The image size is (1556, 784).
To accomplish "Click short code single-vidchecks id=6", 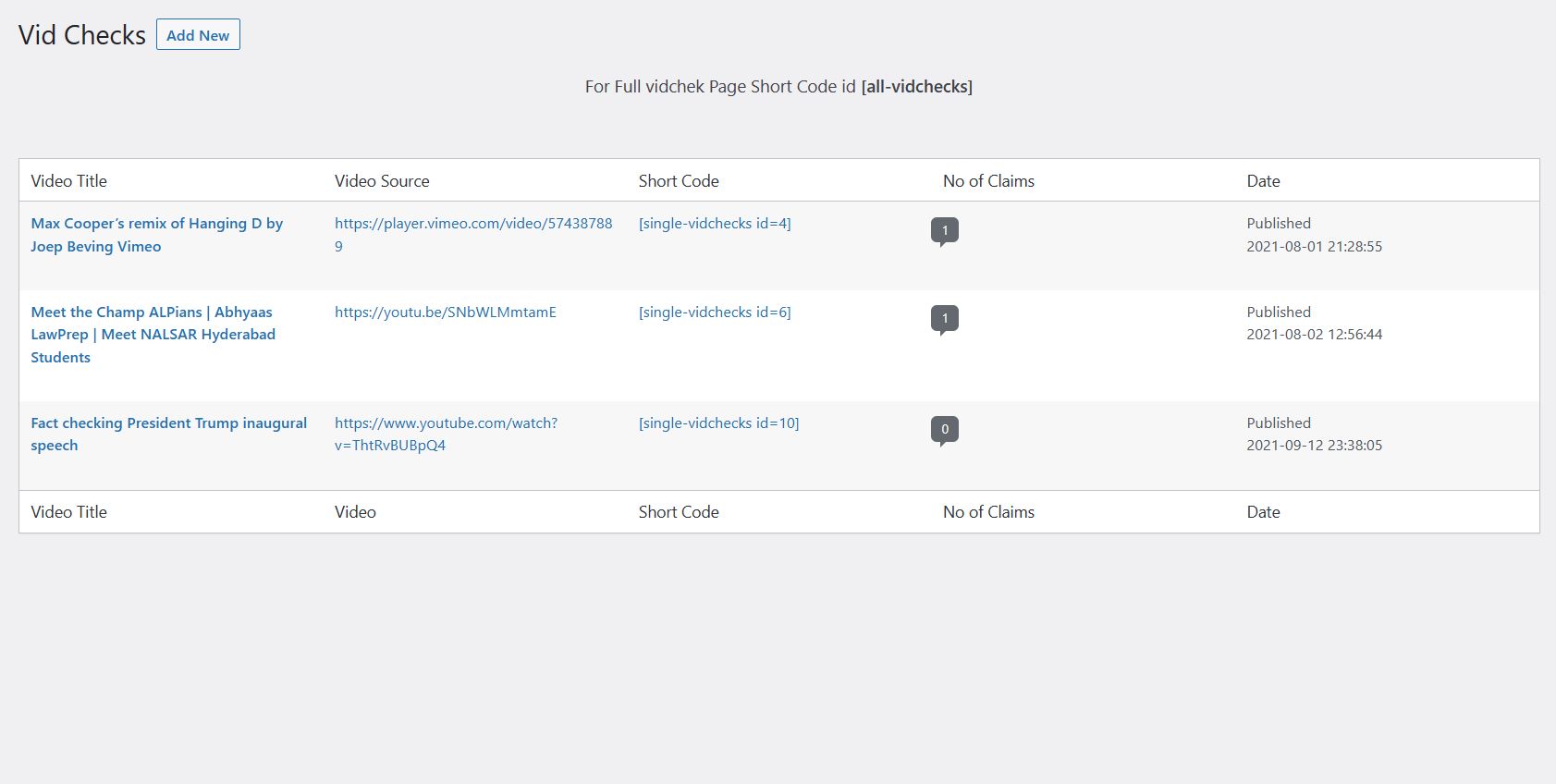I will [x=715, y=312].
